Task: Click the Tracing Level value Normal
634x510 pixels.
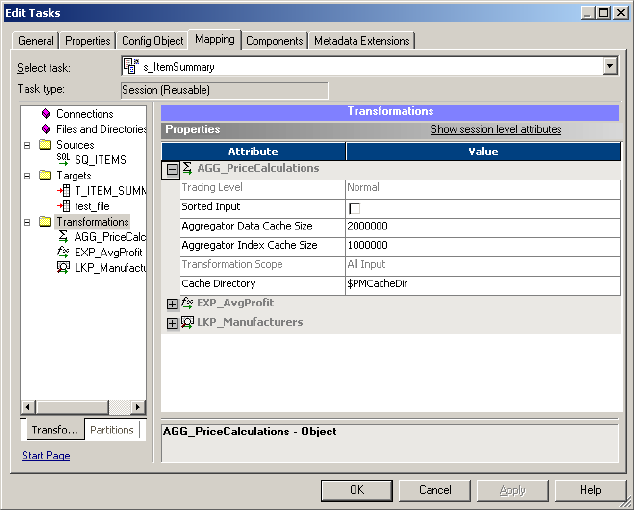Action: [x=483, y=188]
